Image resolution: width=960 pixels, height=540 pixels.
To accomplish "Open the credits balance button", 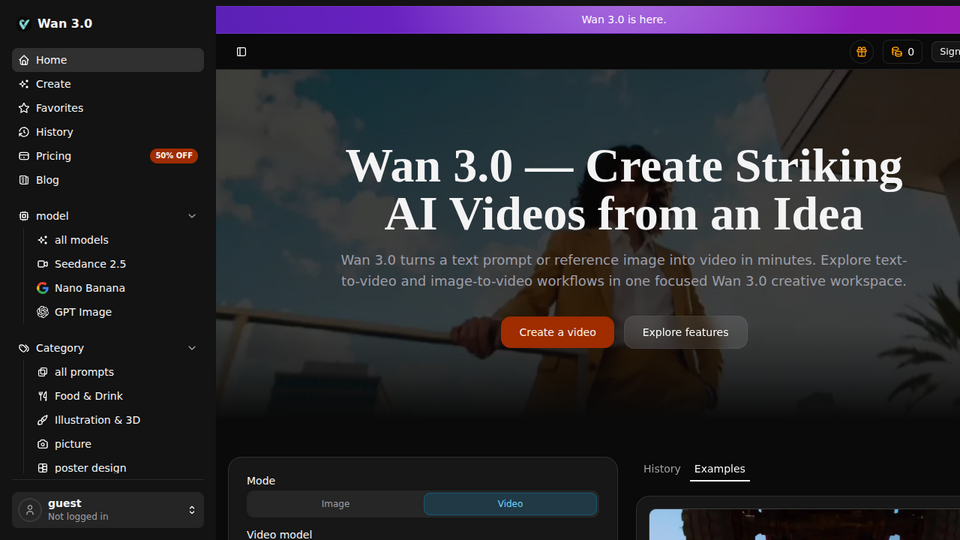I will point(902,51).
